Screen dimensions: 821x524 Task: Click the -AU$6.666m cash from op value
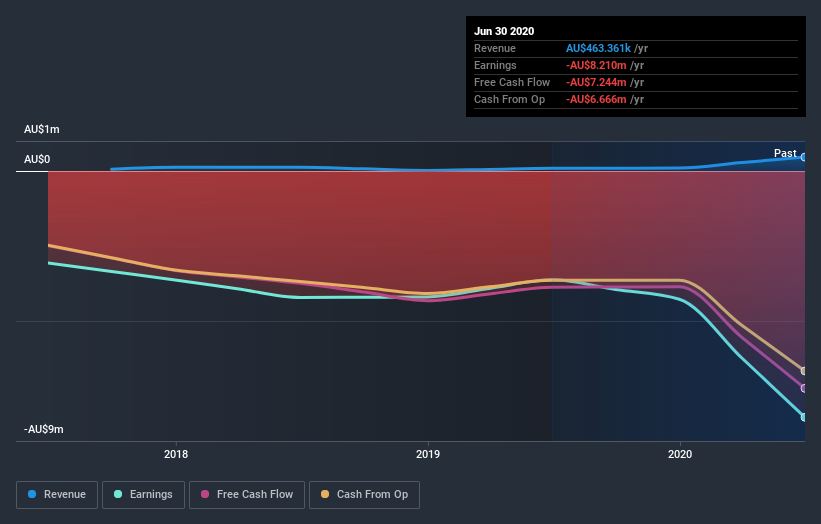(596, 99)
